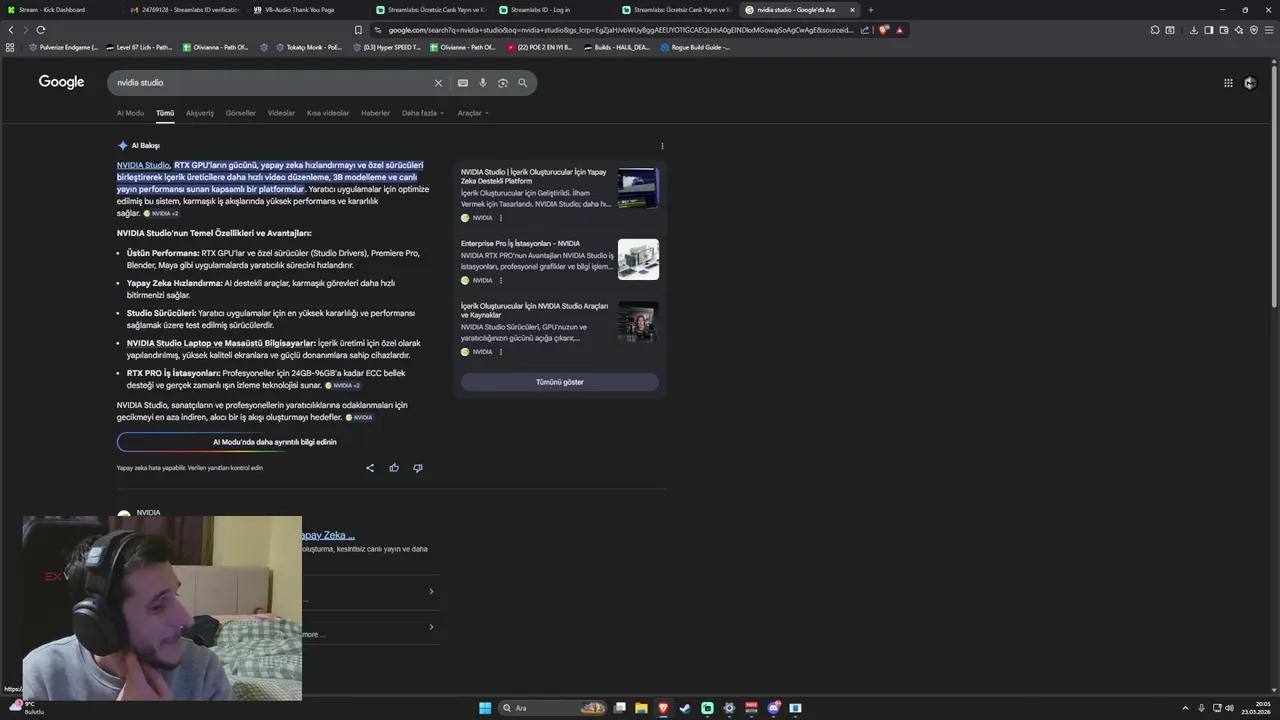
Task: Open thumbnail of first NVIDIA Studio source card
Action: click(638, 188)
